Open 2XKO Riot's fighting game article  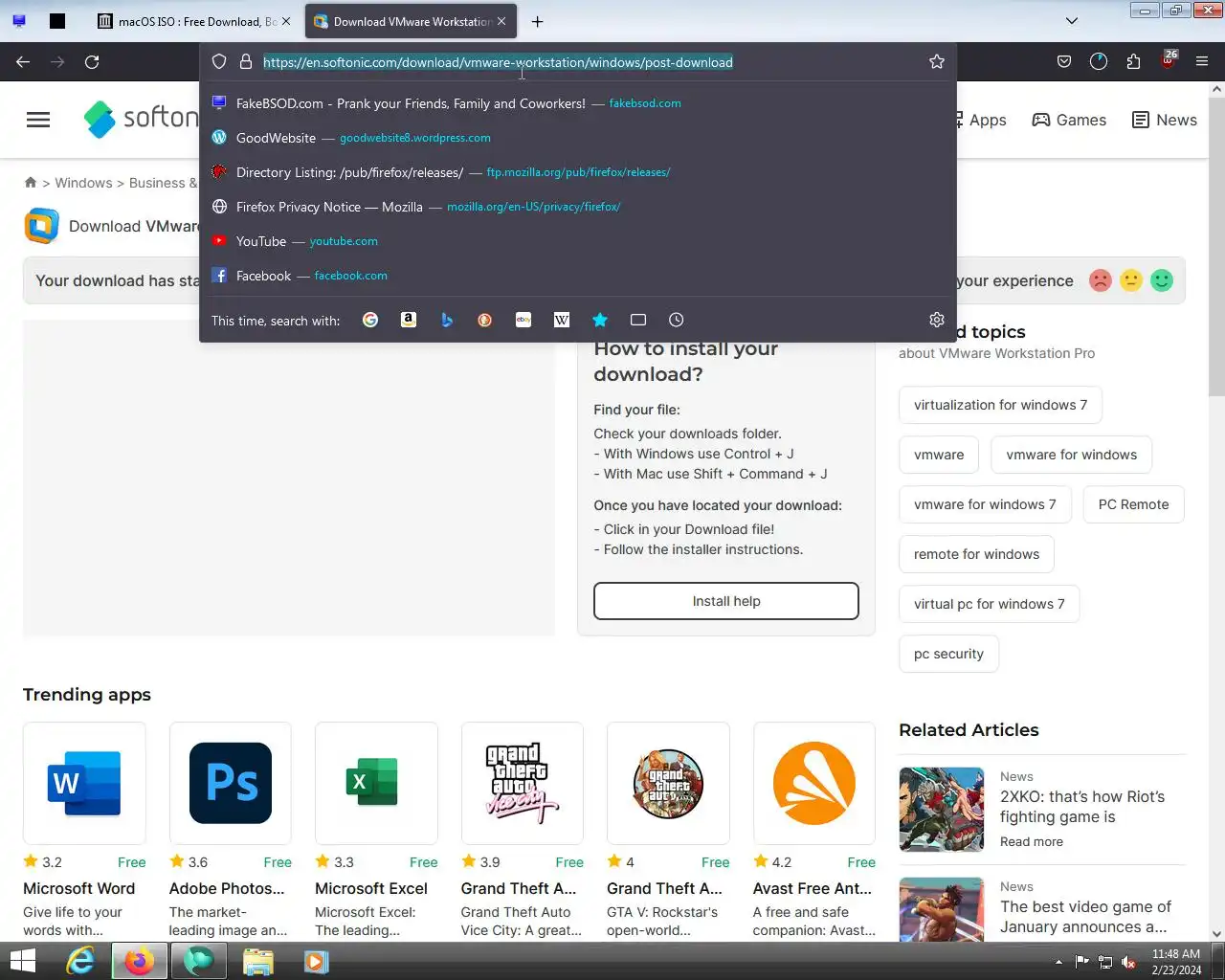coord(1082,806)
